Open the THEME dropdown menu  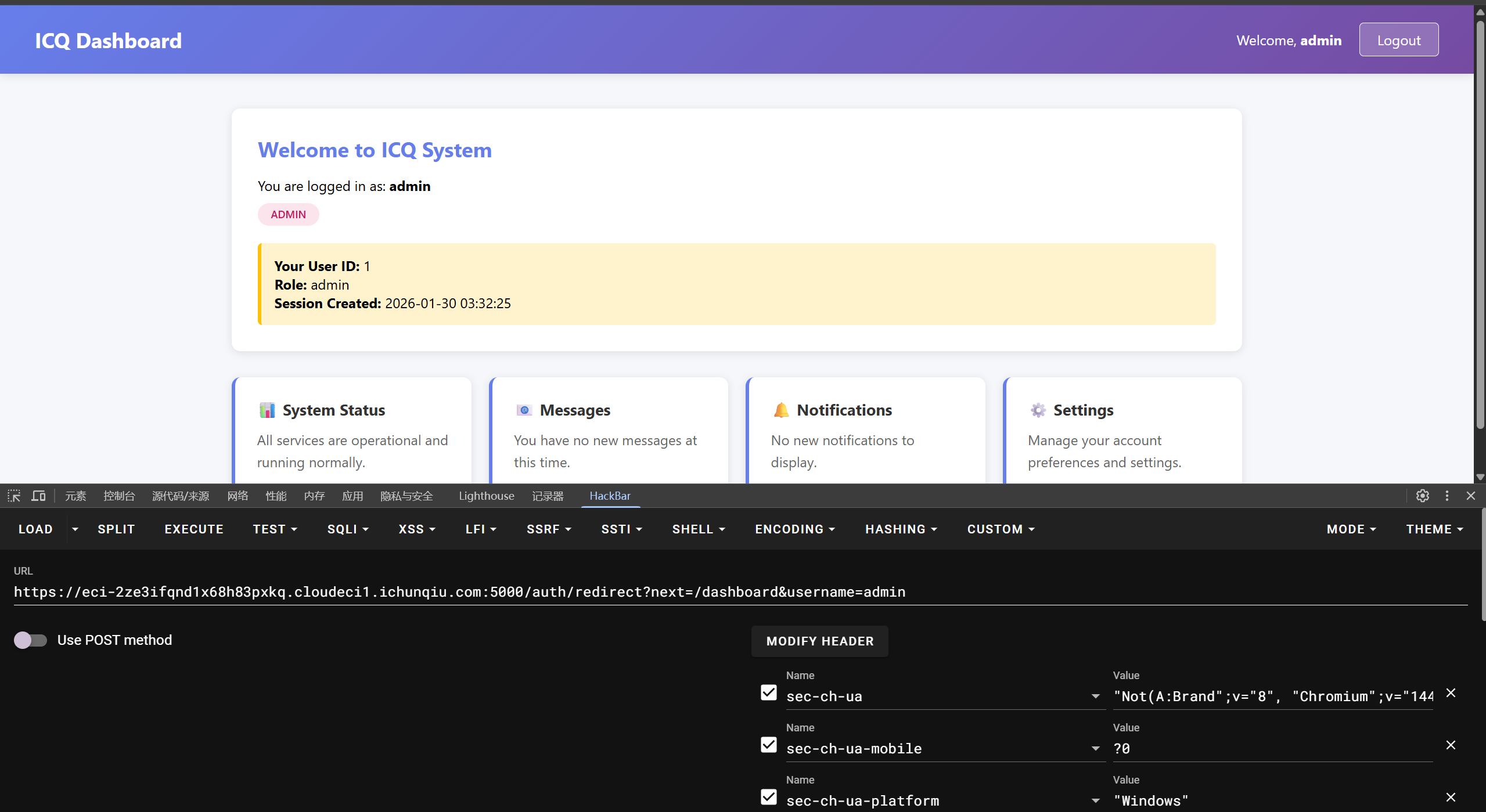tap(1435, 529)
